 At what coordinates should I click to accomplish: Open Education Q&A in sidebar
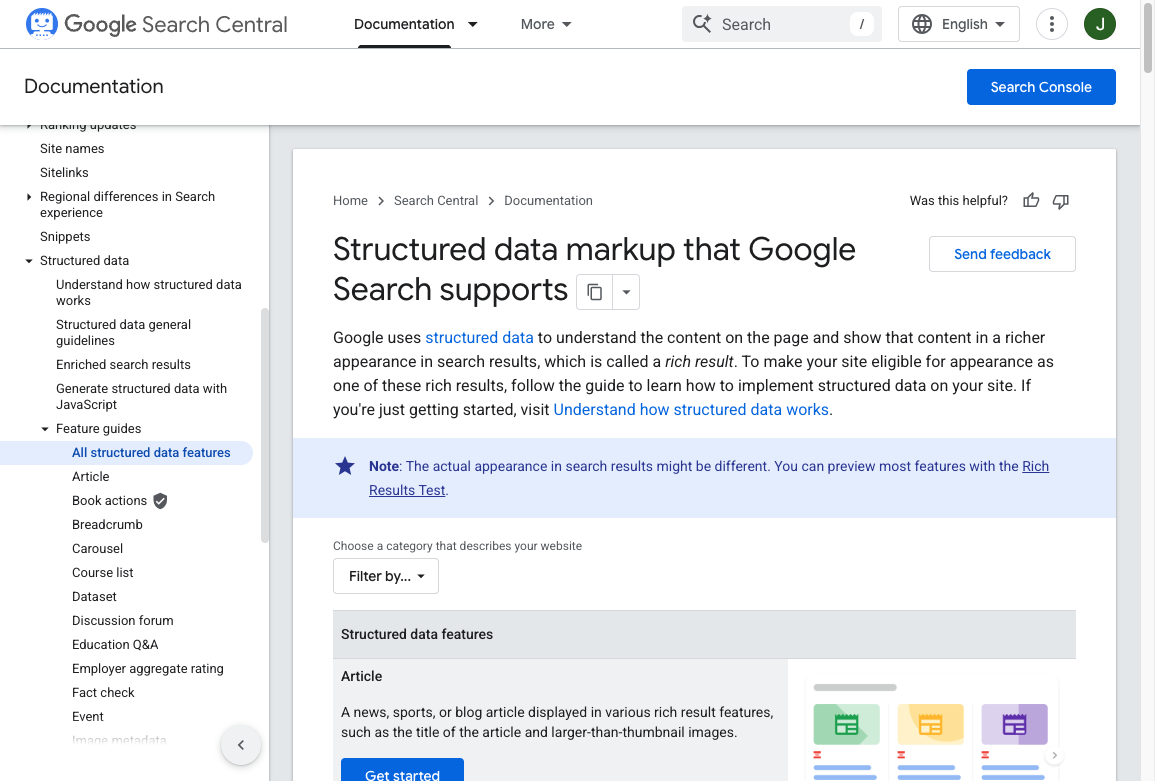115,645
